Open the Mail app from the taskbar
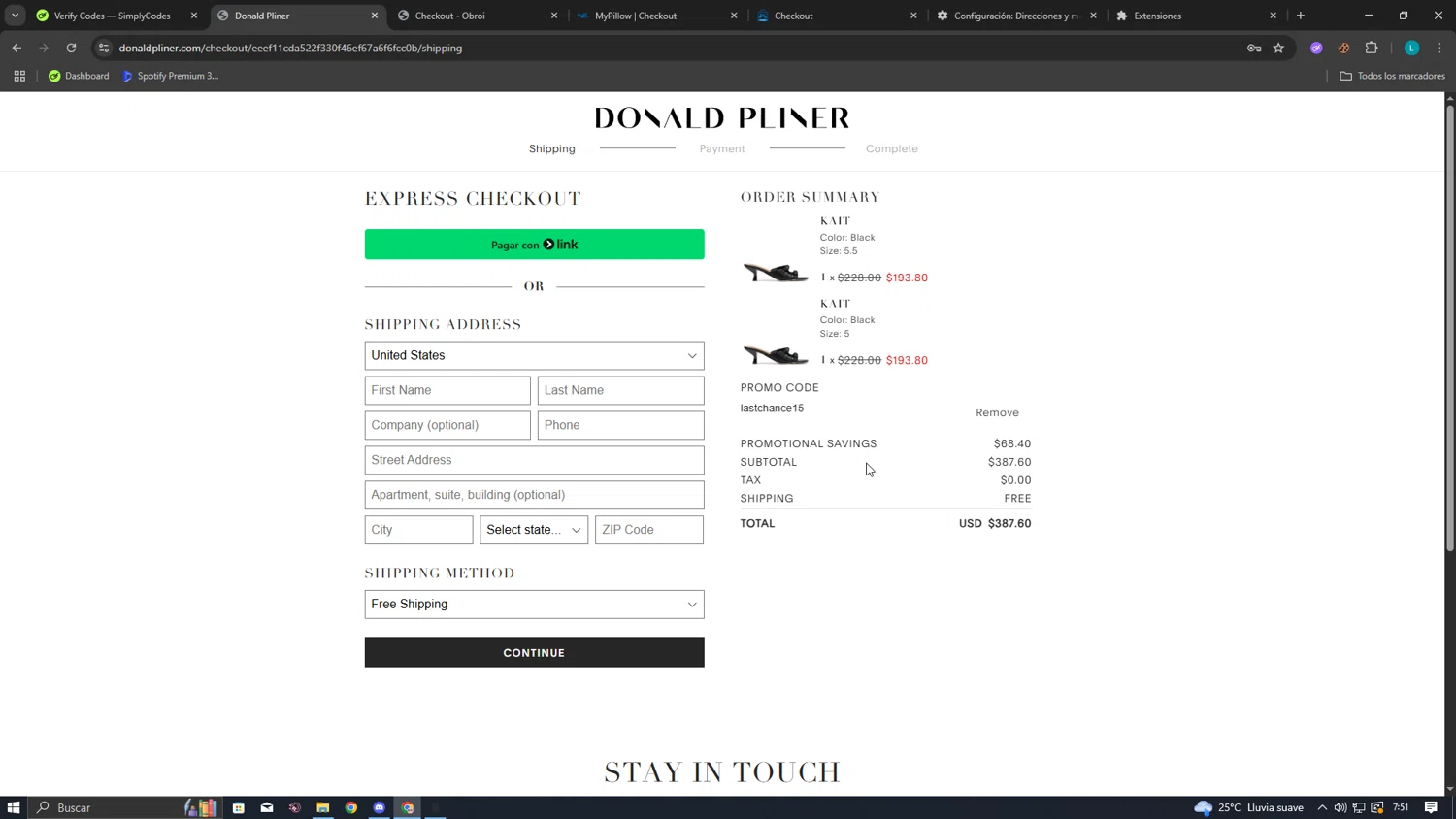This screenshot has width=1456, height=819. (267, 807)
